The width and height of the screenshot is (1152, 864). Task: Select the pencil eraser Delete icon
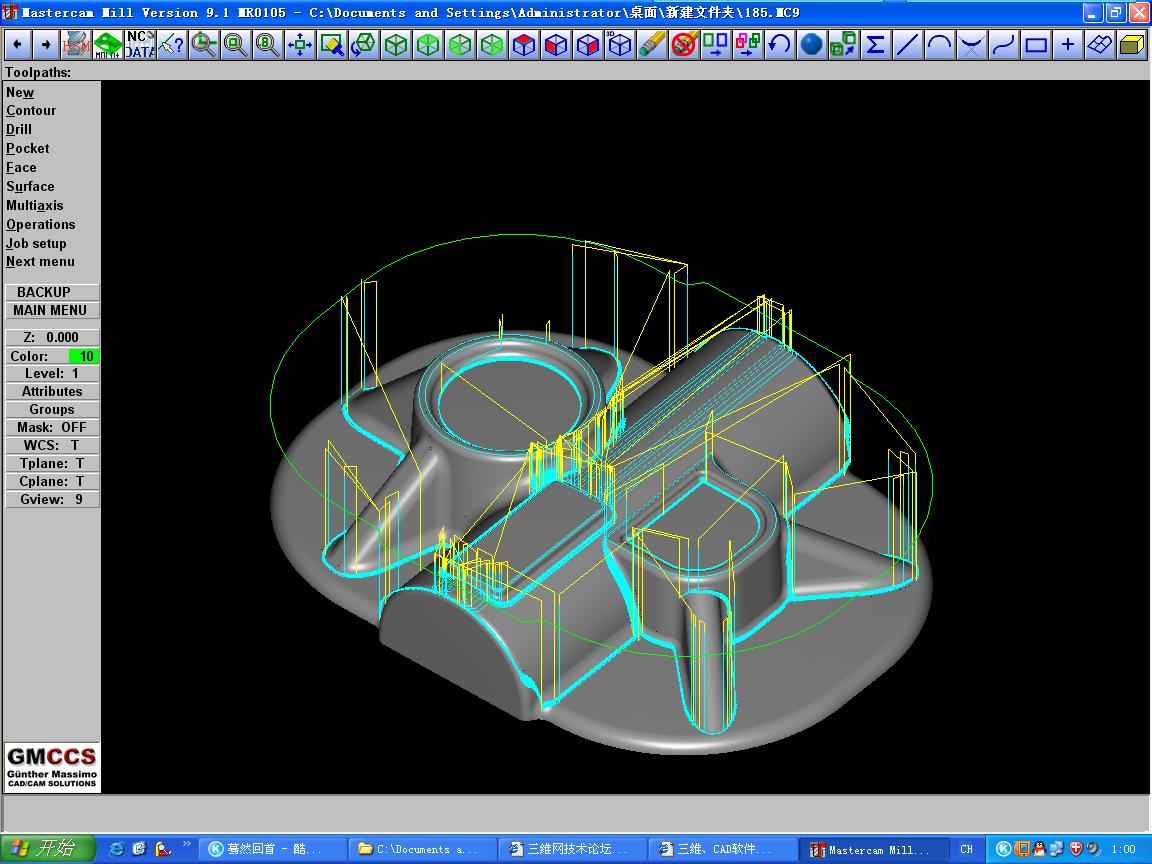pyautogui.click(x=652, y=46)
